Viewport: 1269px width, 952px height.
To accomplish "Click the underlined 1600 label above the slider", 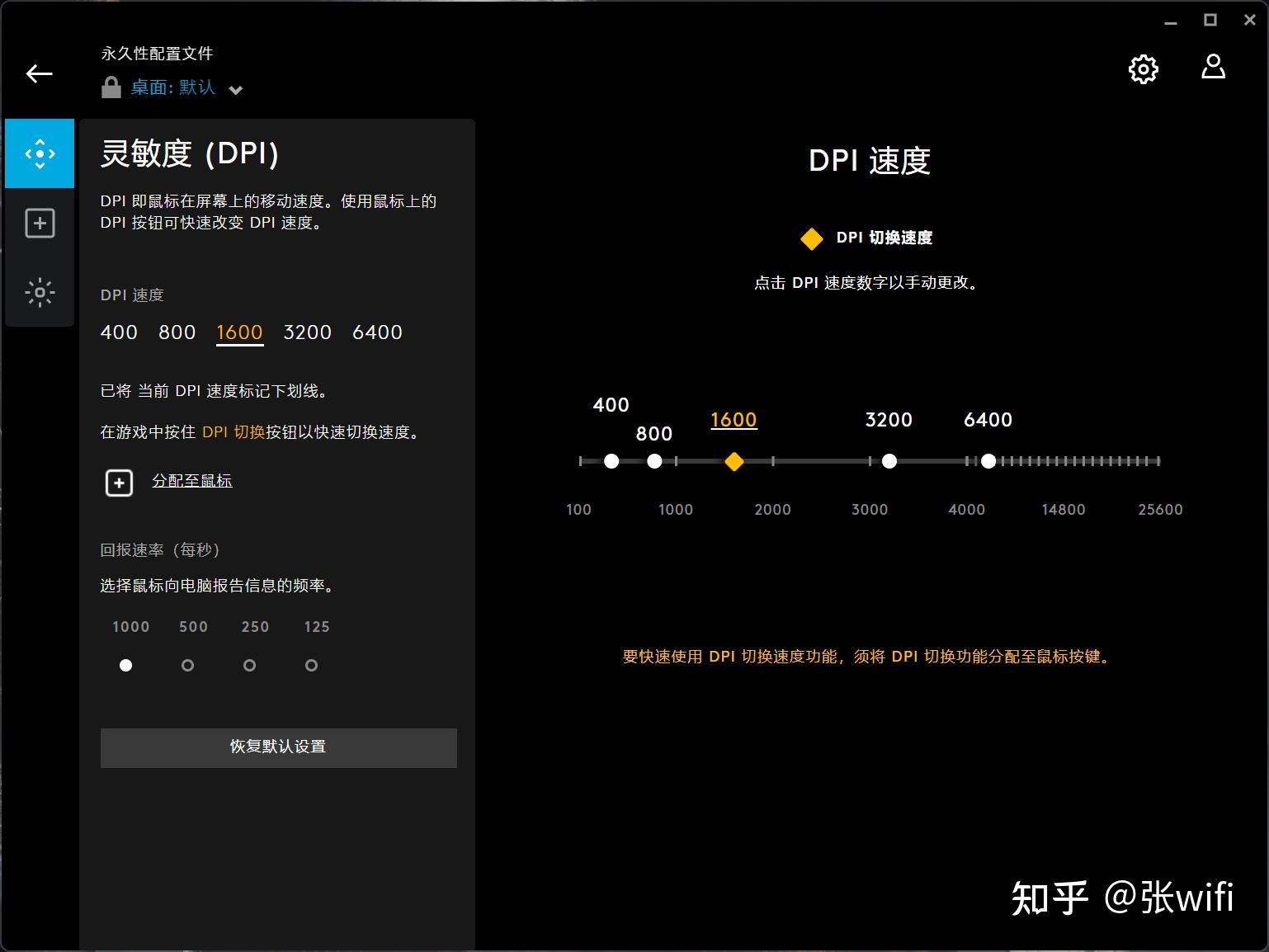I will click(733, 420).
